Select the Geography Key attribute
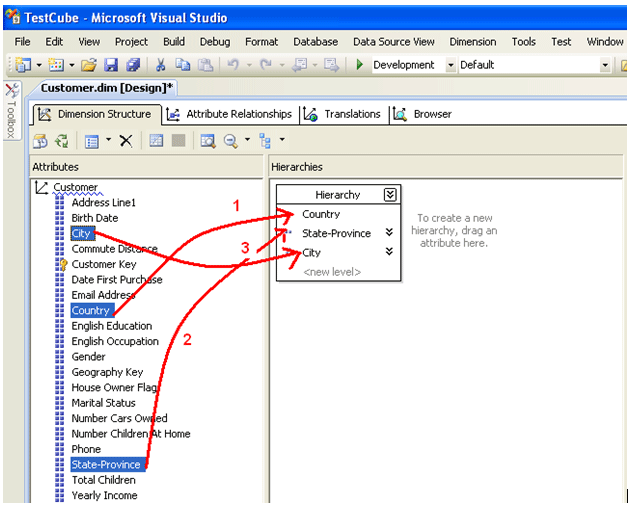628x510 pixels. pyautogui.click(x=107, y=372)
